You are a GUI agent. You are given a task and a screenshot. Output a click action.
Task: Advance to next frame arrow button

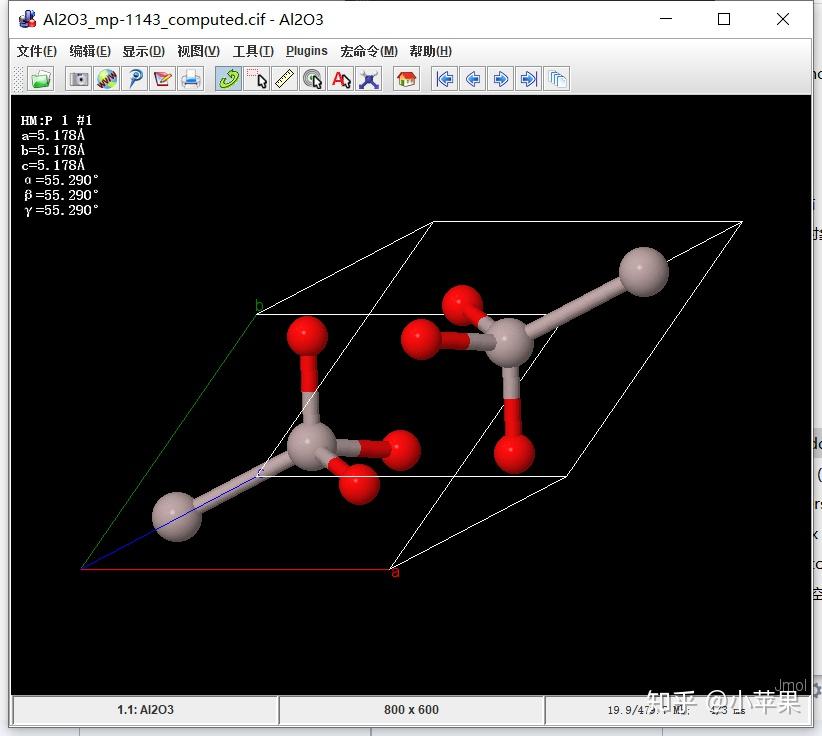pos(501,79)
